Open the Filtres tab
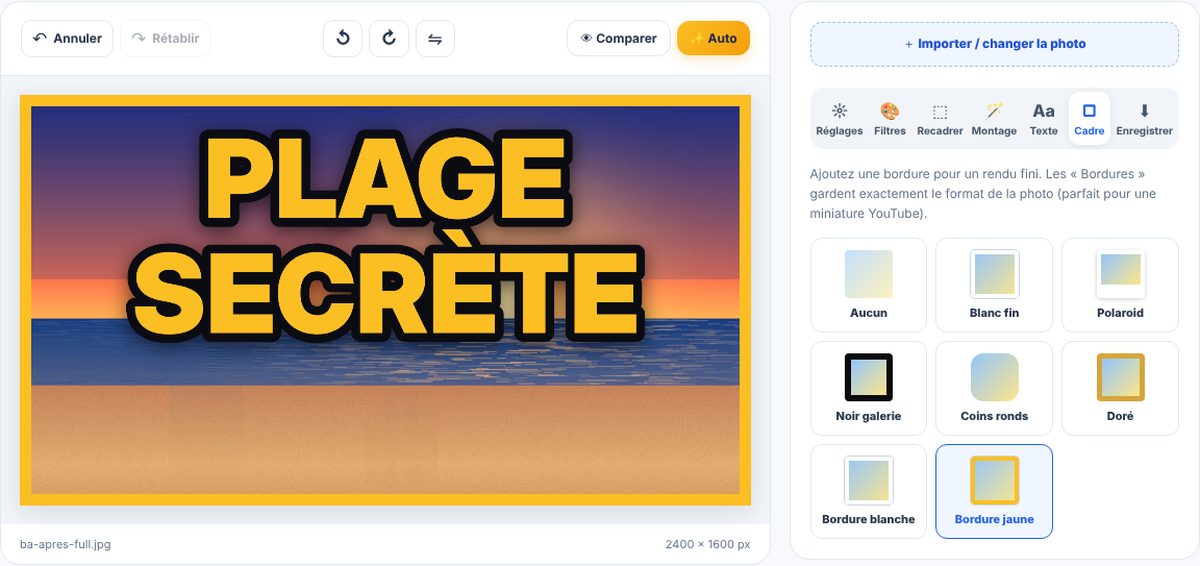Image resolution: width=1200 pixels, height=566 pixels. [x=890, y=120]
